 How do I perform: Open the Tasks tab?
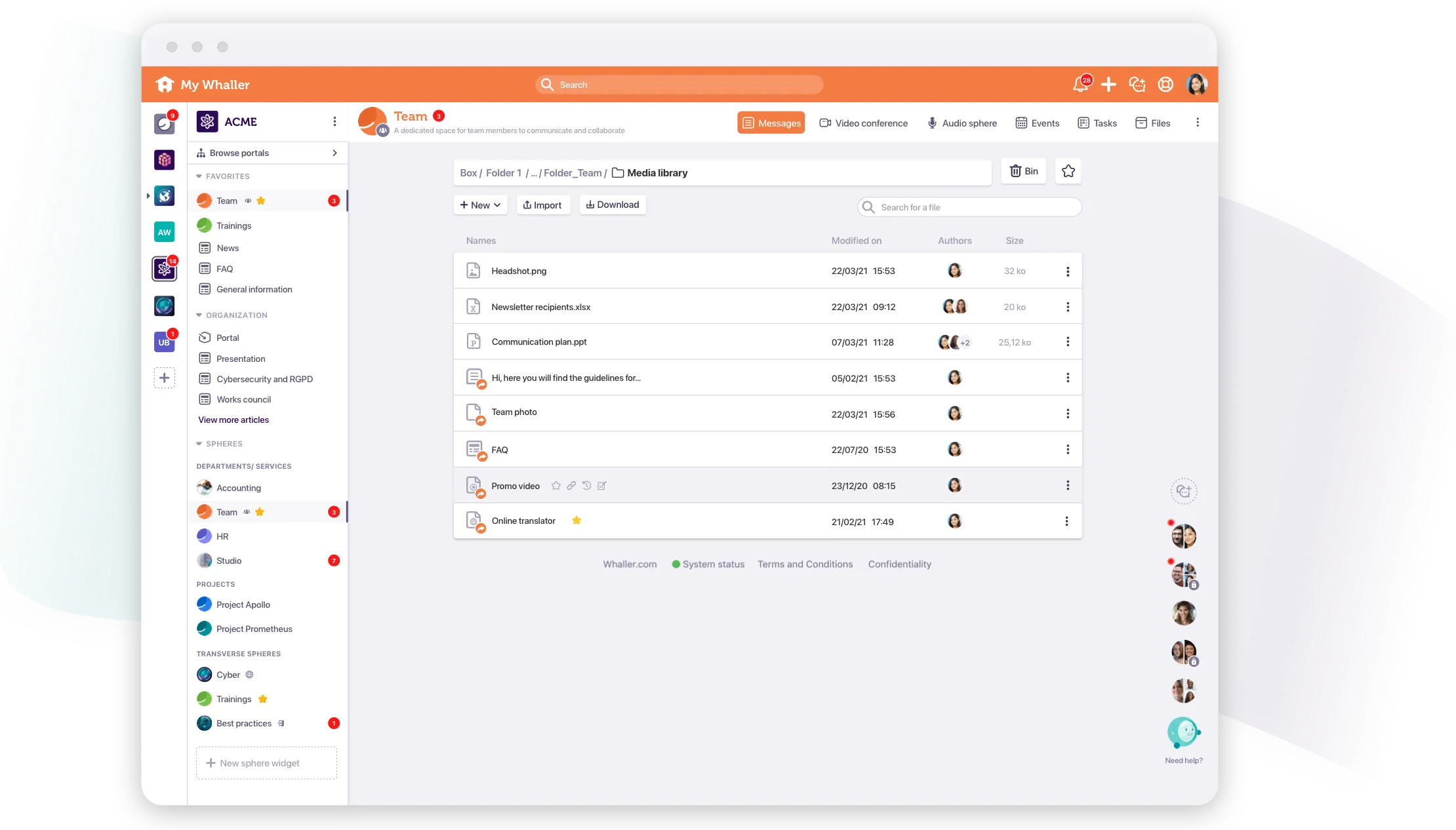click(1097, 123)
